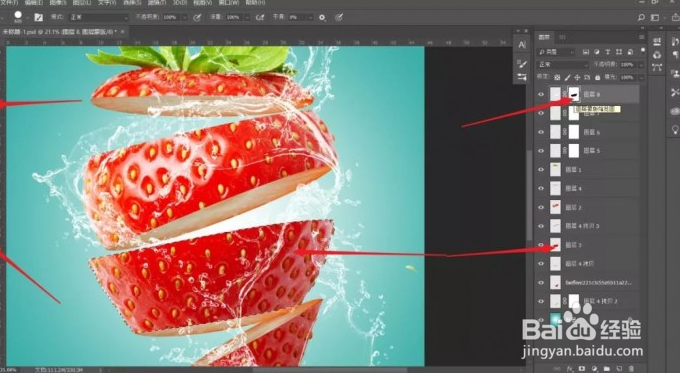Image resolution: width=680 pixels, height=374 pixels.
Task: Hide 图层 8 layer eye
Action: (541, 94)
